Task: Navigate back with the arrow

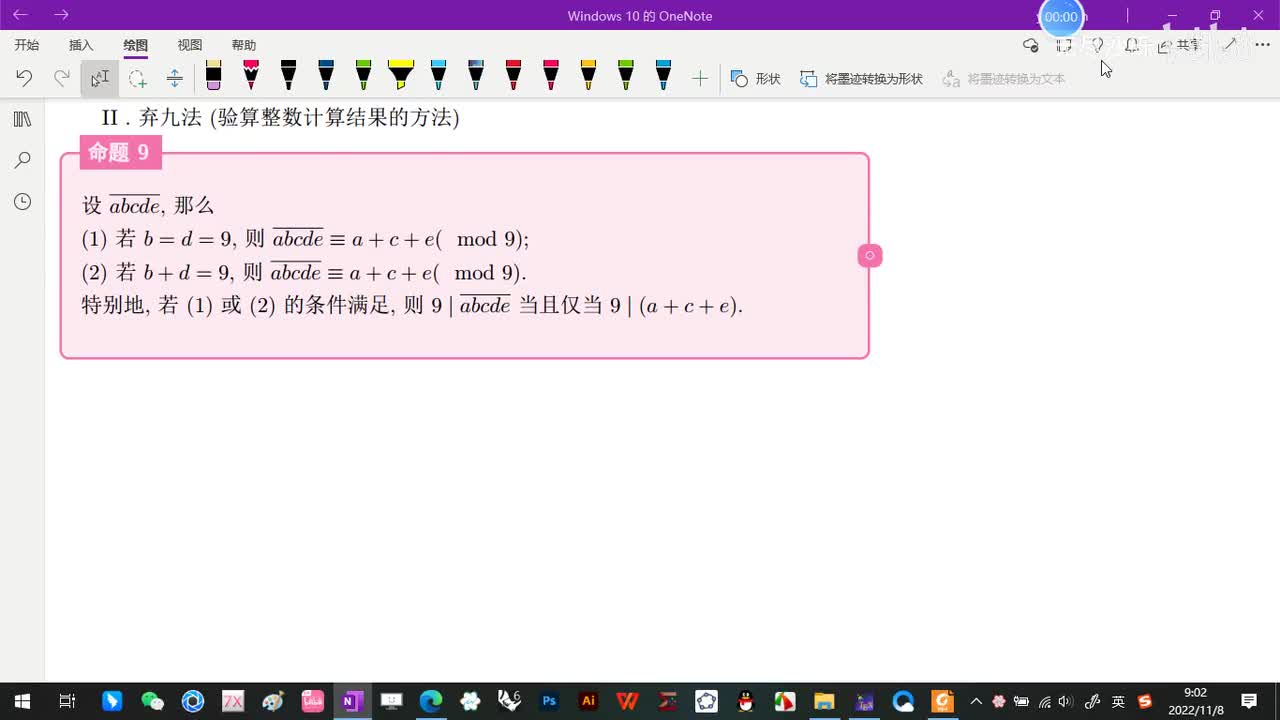Action: pos(20,15)
